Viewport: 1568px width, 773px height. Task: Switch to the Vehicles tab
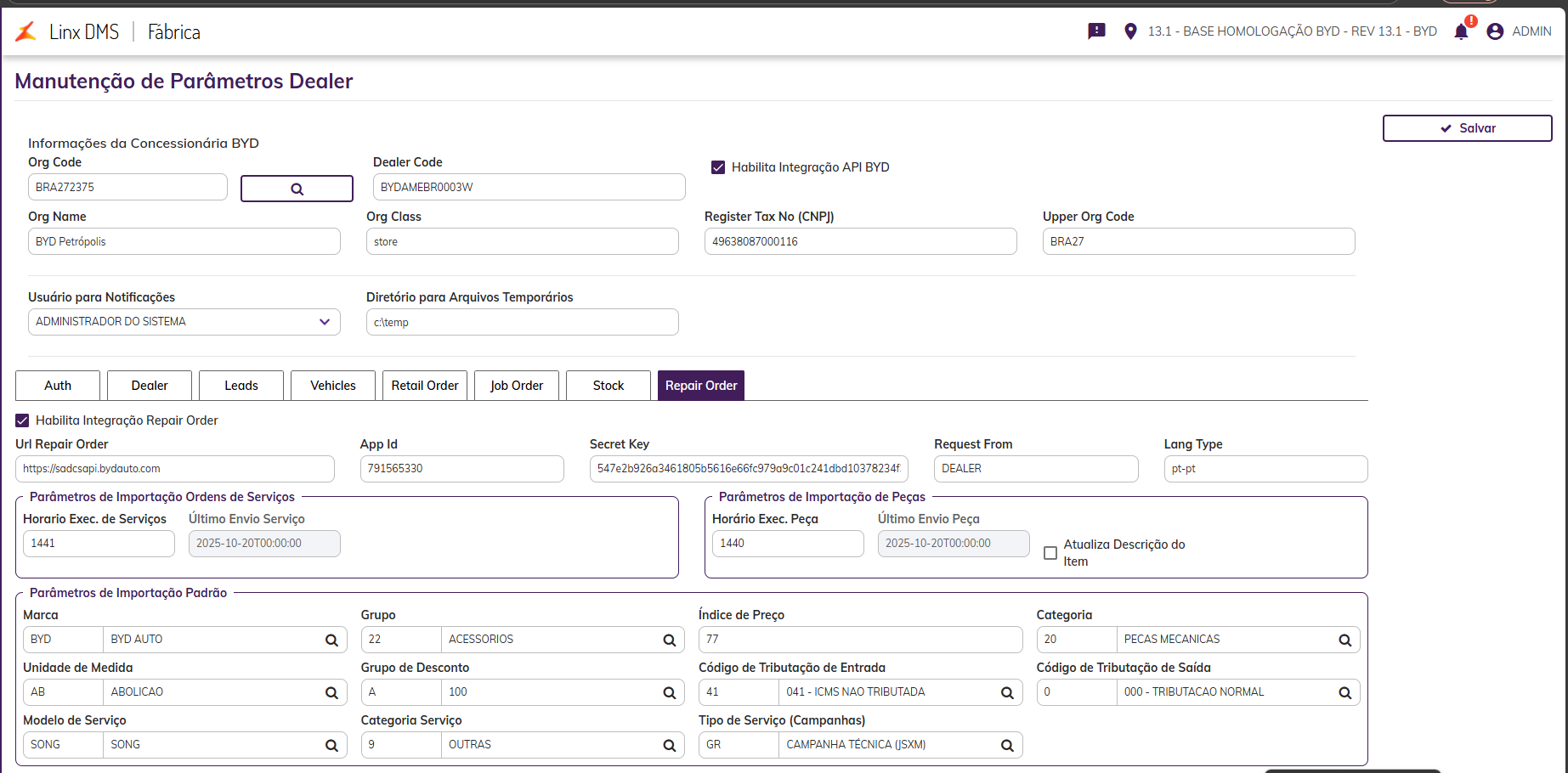click(333, 386)
